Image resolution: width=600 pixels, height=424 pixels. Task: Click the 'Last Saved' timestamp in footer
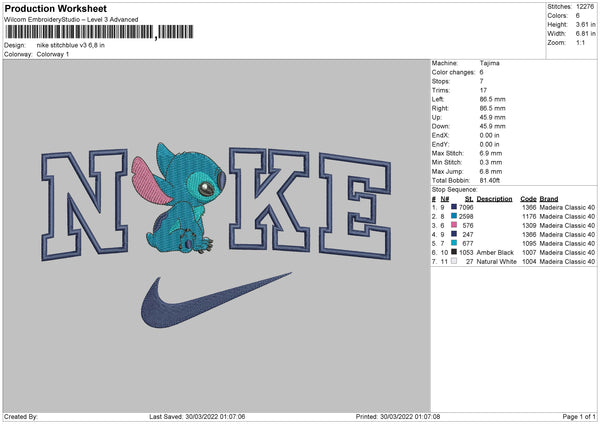197,417
